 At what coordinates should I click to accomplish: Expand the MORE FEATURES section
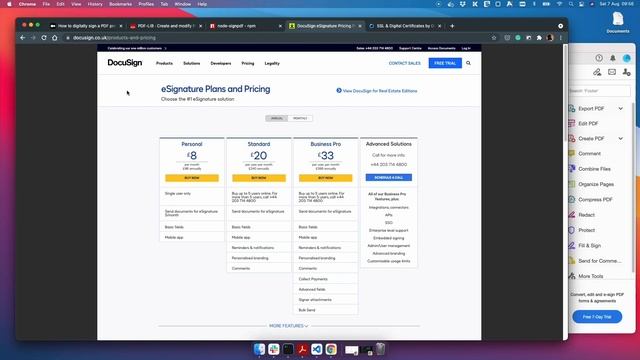coord(288,326)
